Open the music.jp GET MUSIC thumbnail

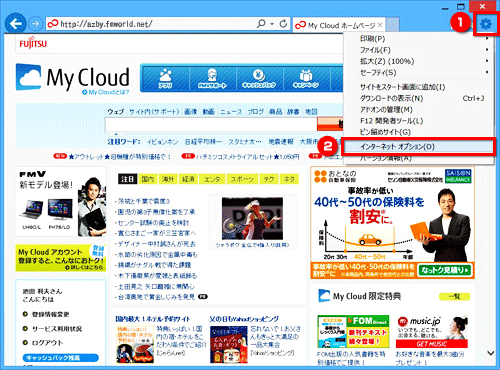pyautogui.click(x=432, y=332)
